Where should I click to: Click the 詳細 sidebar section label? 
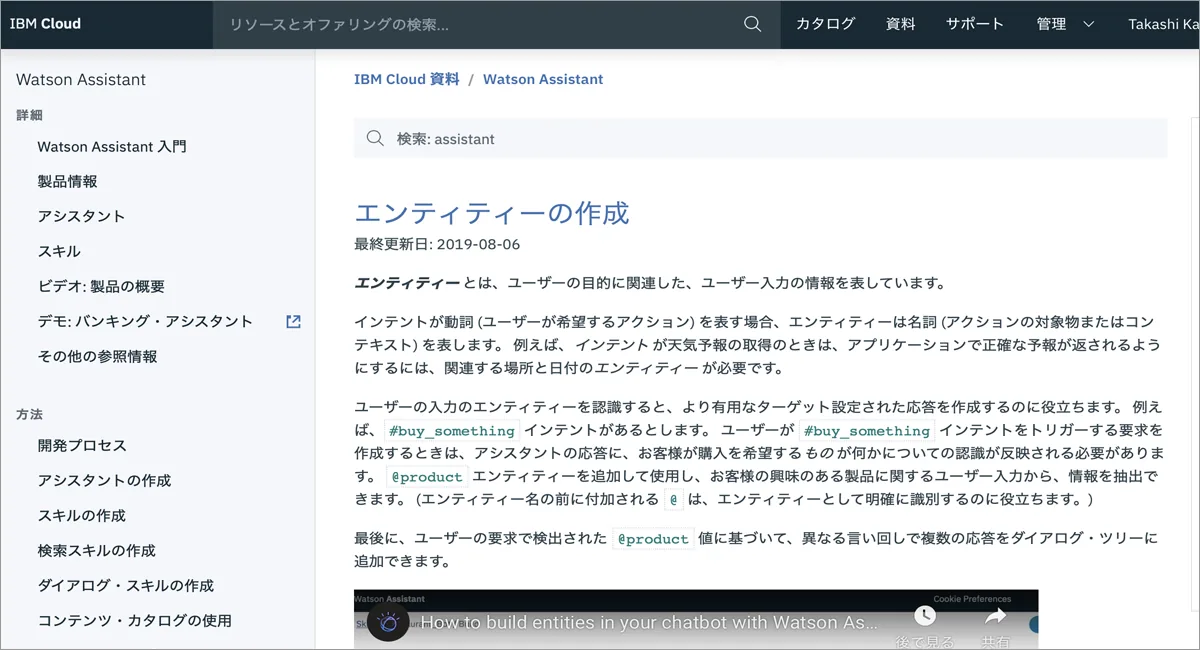coord(29,115)
